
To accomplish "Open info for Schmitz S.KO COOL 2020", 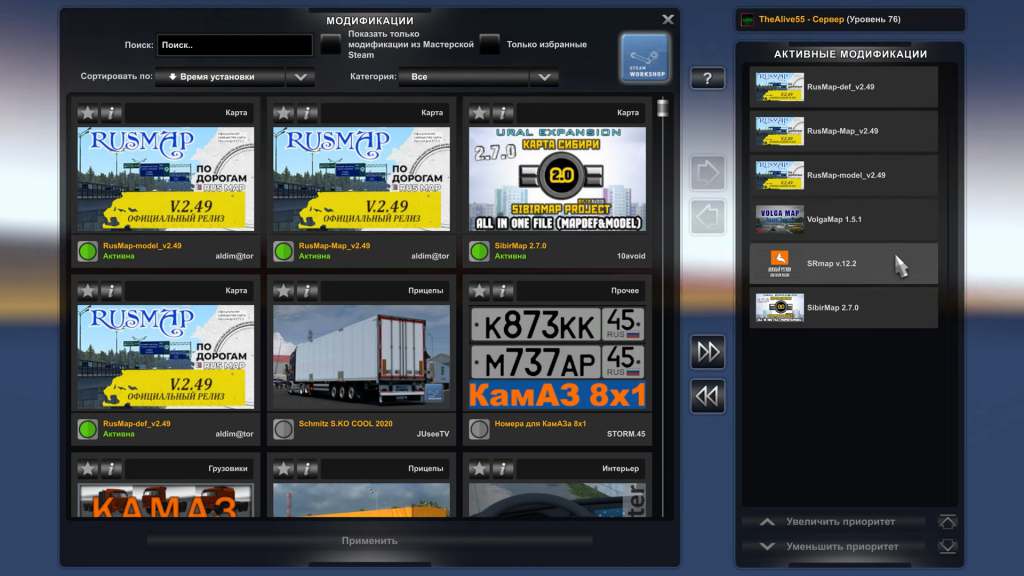I will [x=307, y=291].
